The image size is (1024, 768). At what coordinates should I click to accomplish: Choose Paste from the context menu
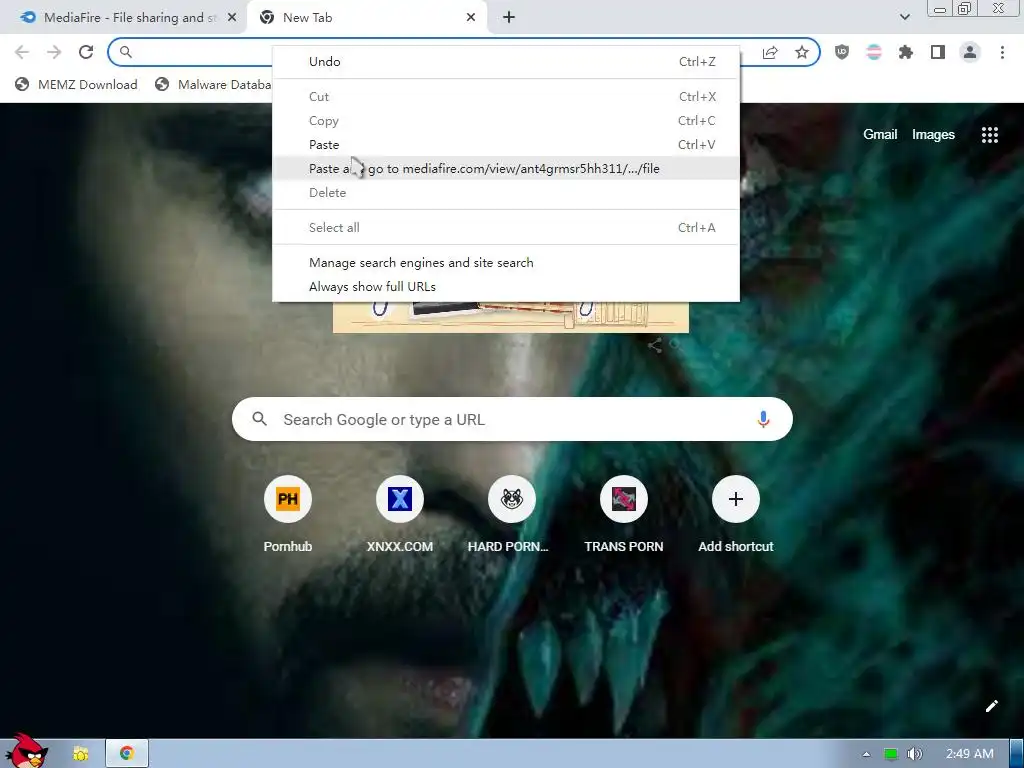point(506,144)
